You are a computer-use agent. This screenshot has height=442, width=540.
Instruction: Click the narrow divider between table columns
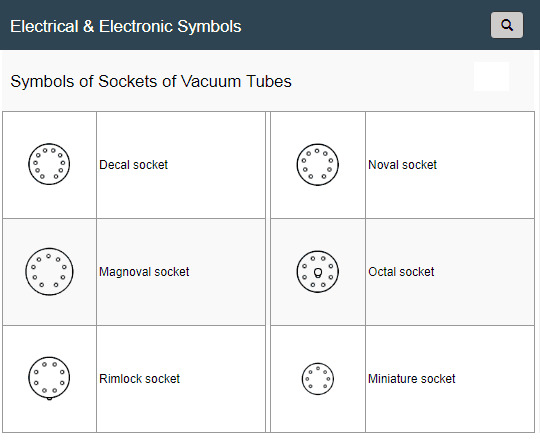pyautogui.click(x=268, y=272)
